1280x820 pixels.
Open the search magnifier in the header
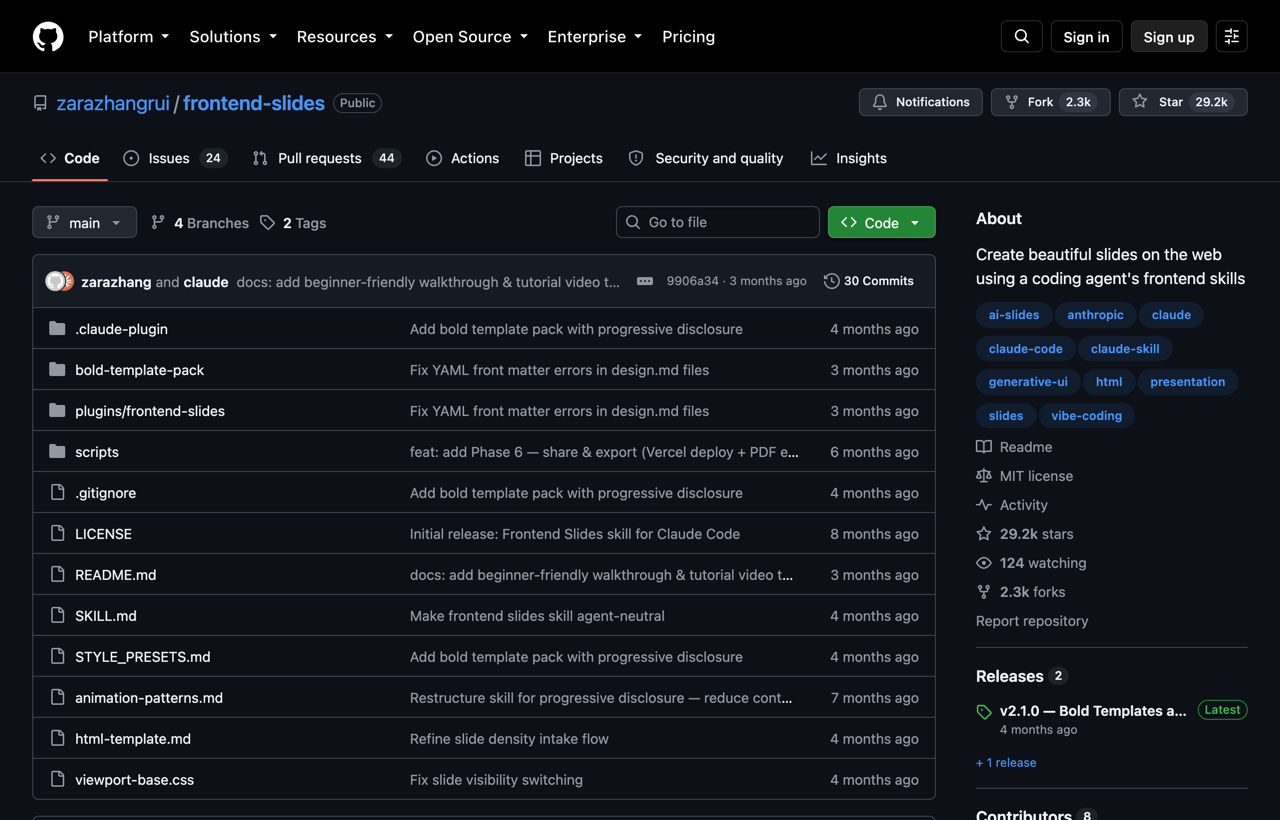[1021, 37]
